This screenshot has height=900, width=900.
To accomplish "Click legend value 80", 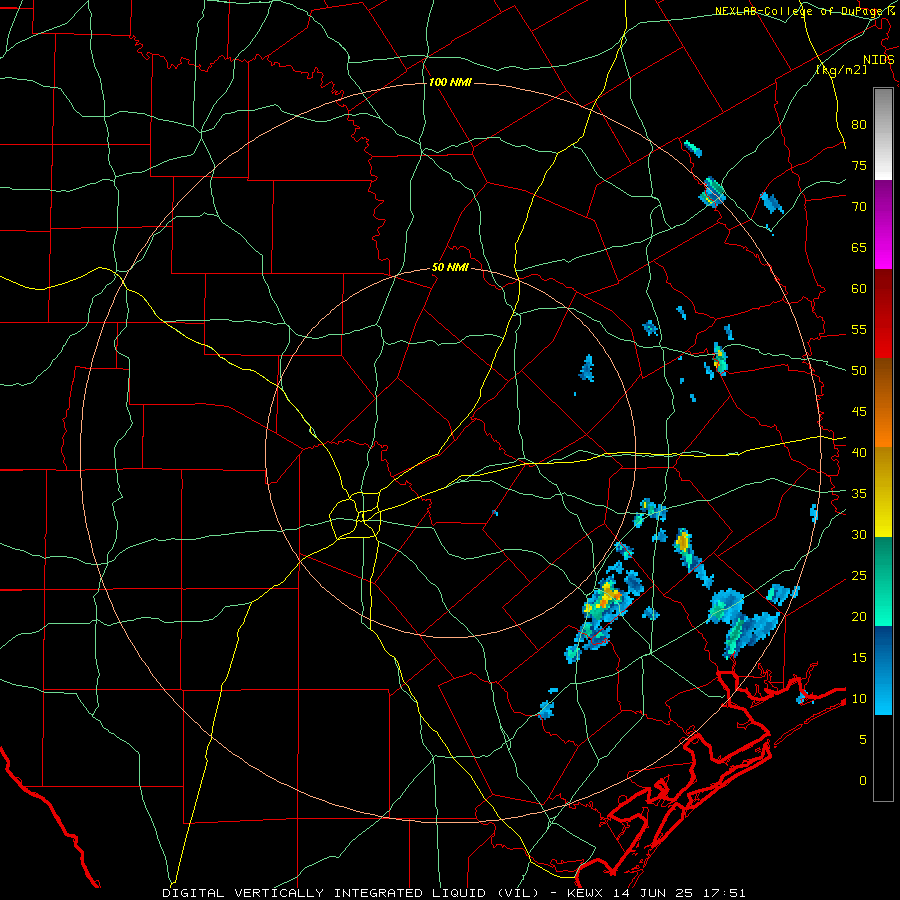I will pos(859,125).
